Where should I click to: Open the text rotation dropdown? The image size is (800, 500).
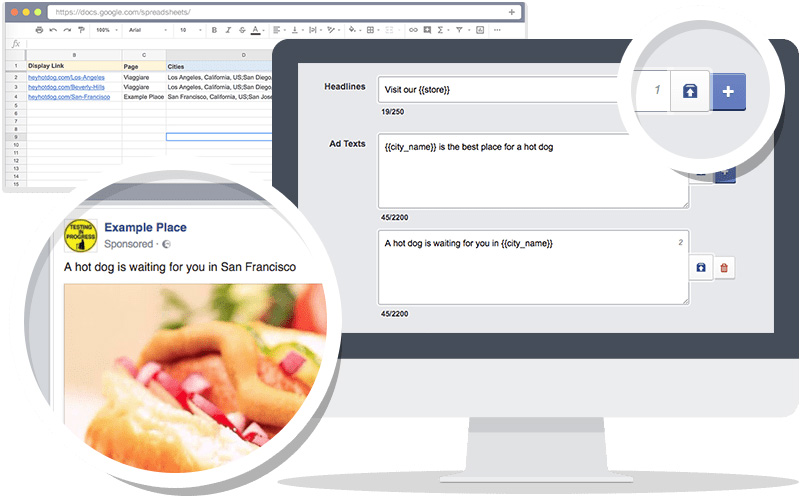[x=333, y=30]
